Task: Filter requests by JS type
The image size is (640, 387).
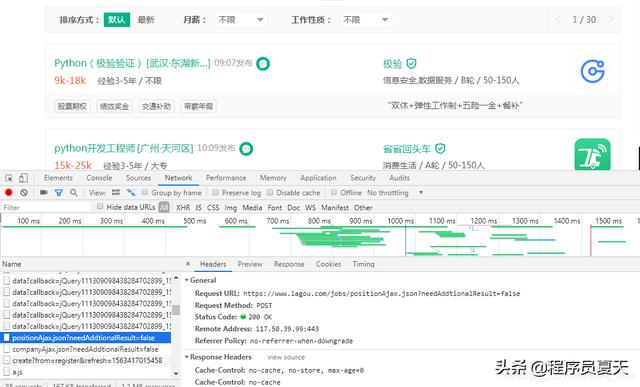Action: (x=198, y=207)
